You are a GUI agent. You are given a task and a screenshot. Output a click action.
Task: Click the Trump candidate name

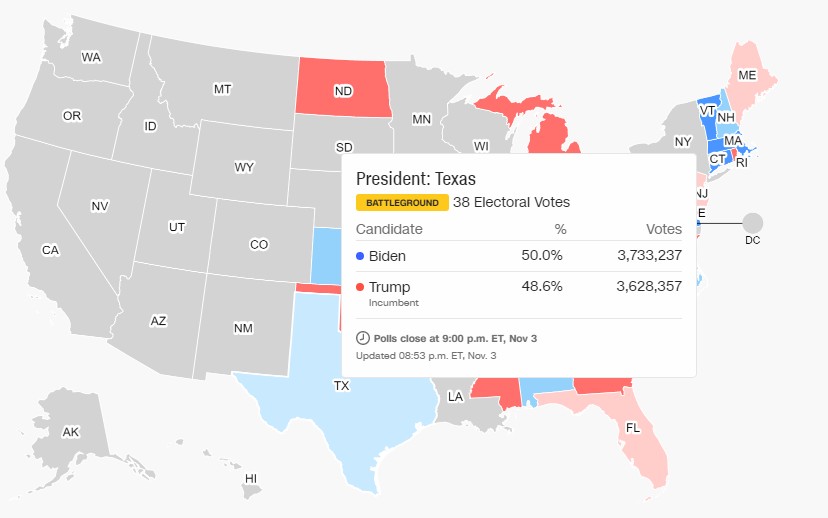[x=390, y=288]
